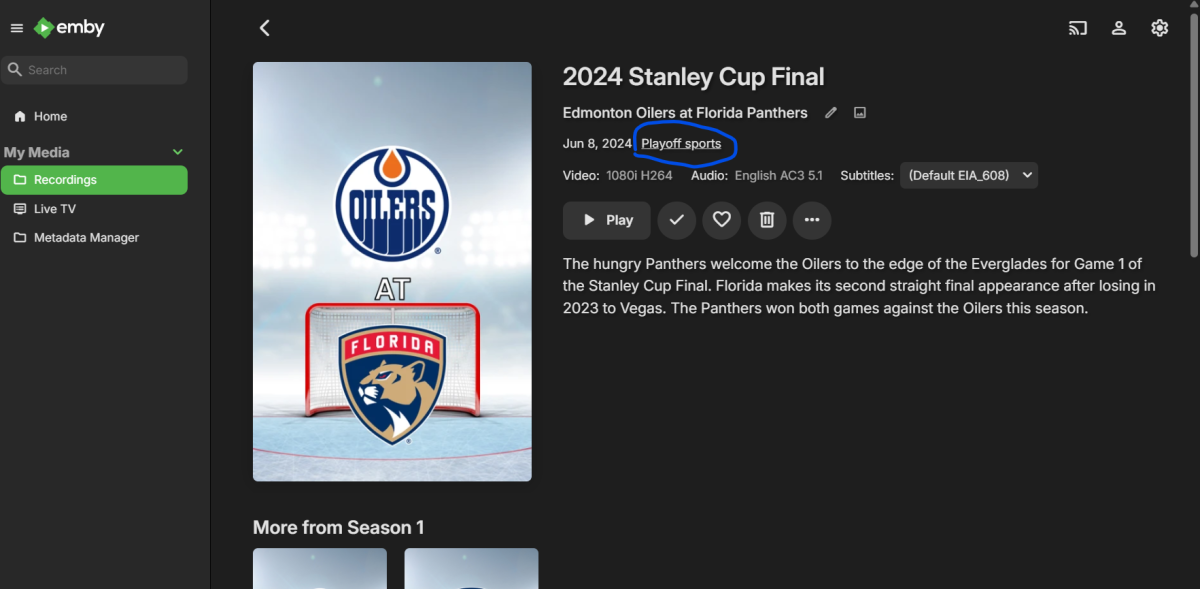Viewport: 1200px width, 589px height.
Task: Collapse the My Media section chevron
Action: tap(178, 152)
